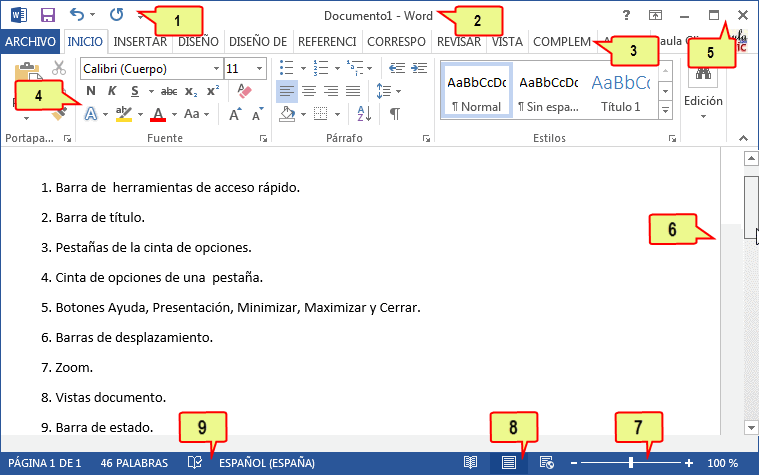Toggle italic formatting with K button

(114, 91)
